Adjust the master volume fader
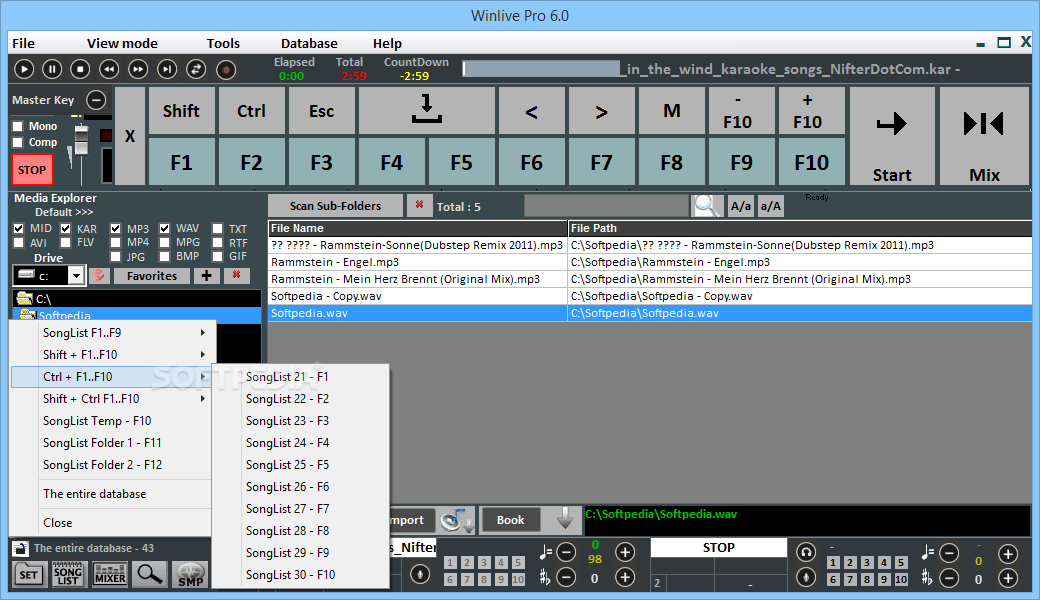This screenshot has height=600, width=1040. pyautogui.click(x=81, y=141)
